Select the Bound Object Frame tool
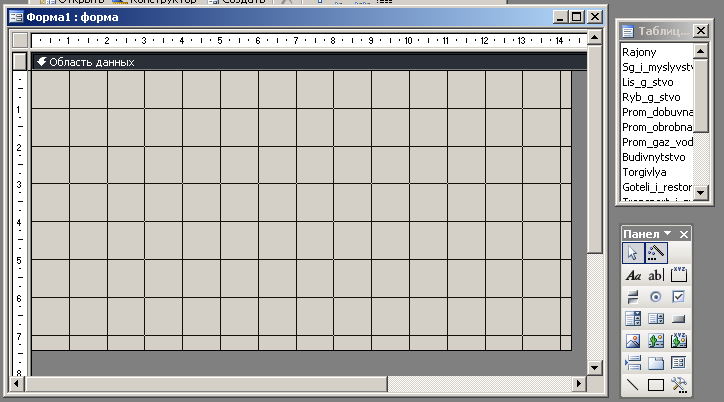The width and height of the screenshot is (724, 402). tap(679, 341)
